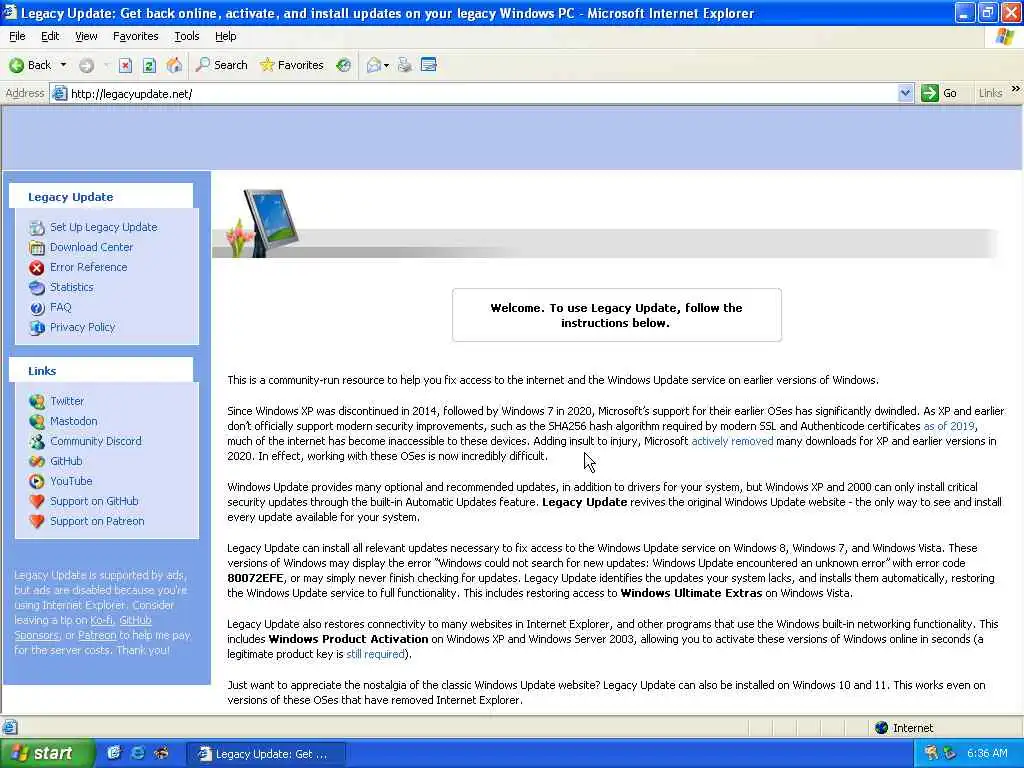Image resolution: width=1024 pixels, height=768 pixels.
Task: Open the Edit menu
Action: coord(50,37)
